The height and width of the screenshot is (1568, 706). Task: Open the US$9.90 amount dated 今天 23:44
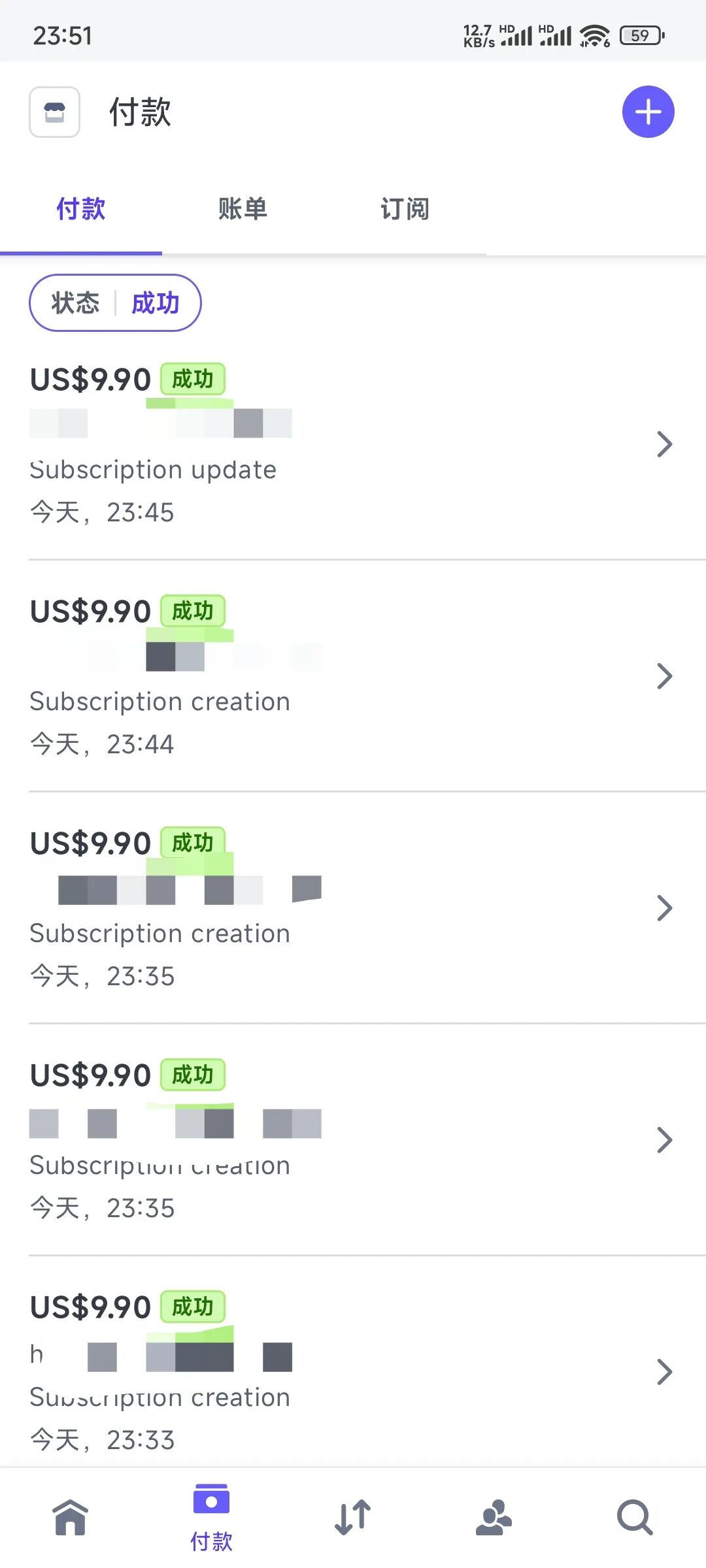pos(91,612)
